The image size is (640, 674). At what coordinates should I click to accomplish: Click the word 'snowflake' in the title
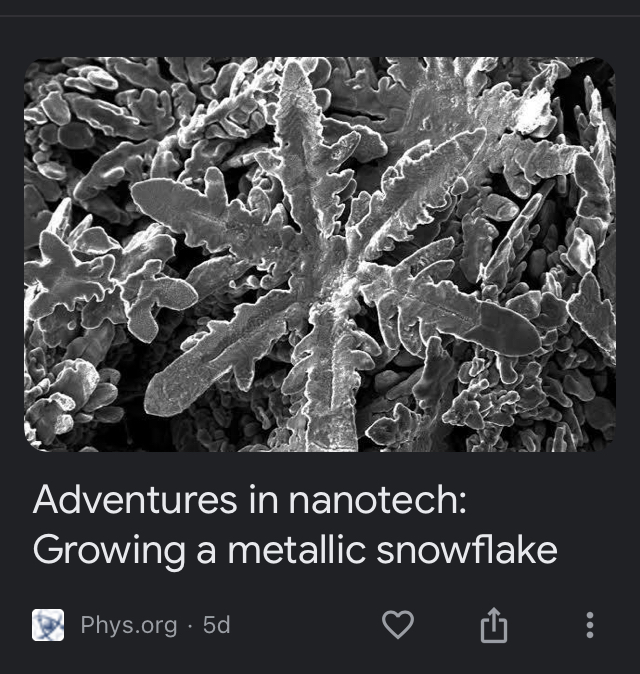point(467,549)
